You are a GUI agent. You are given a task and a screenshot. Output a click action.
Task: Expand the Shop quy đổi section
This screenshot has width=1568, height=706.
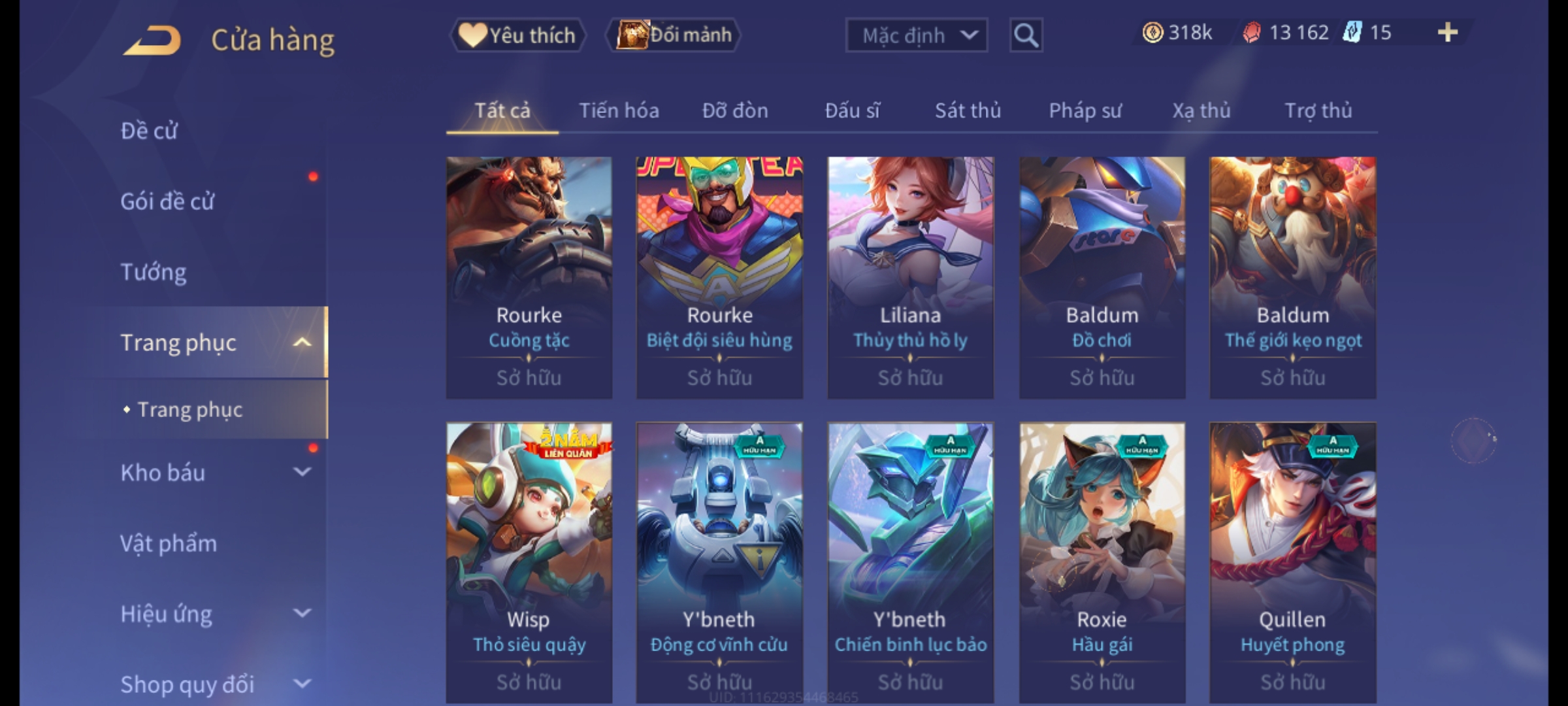point(302,684)
